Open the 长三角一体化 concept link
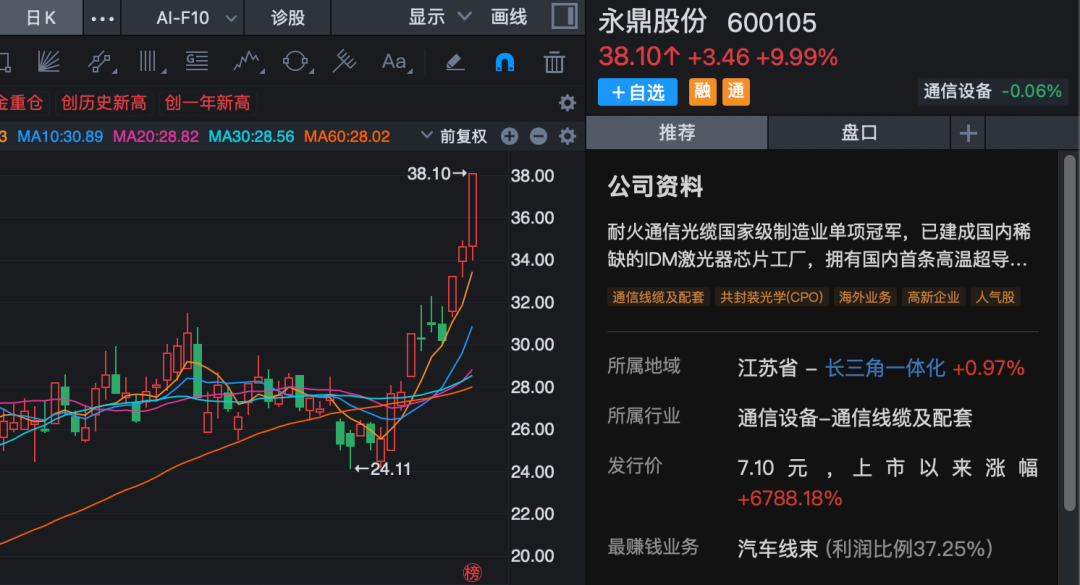This screenshot has height=585, width=1080. (886, 368)
